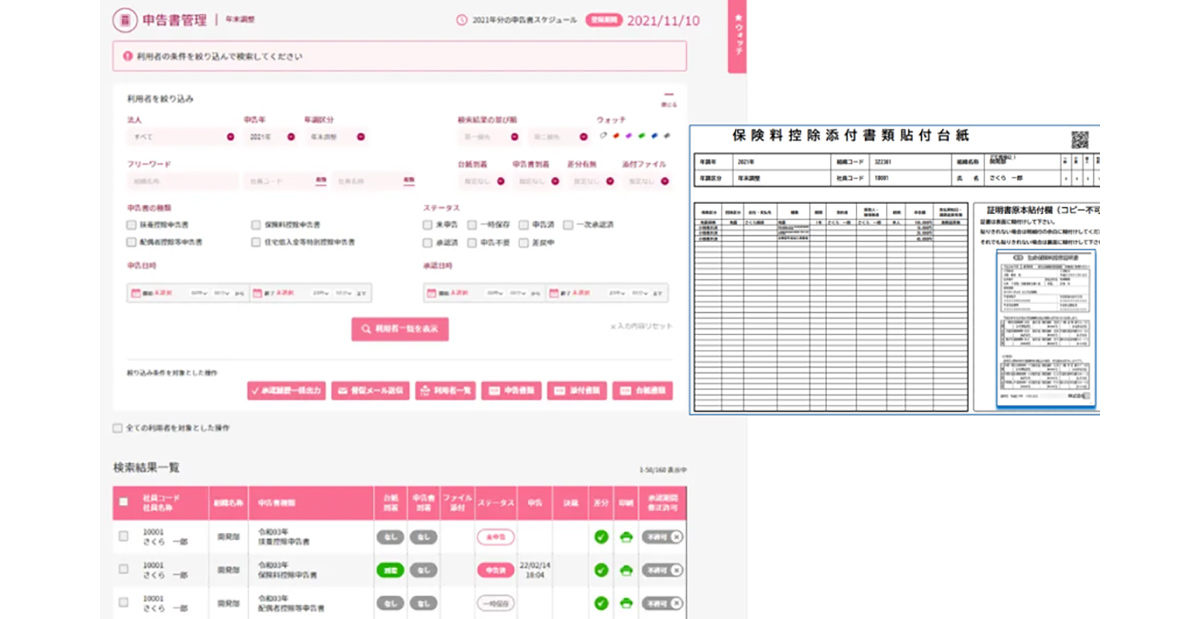This screenshot has height=619, width=1200.
Task: Check the 差戻中 status checkbox
Action: [x=525, y=243]
